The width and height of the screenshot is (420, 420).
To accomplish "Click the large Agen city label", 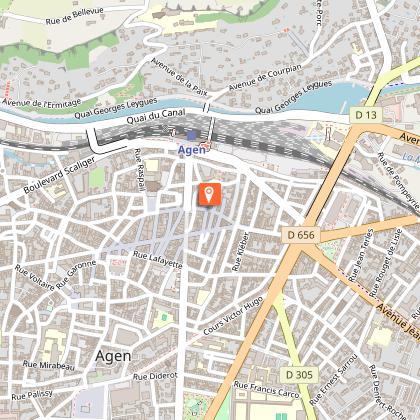I will pos(113,357).
